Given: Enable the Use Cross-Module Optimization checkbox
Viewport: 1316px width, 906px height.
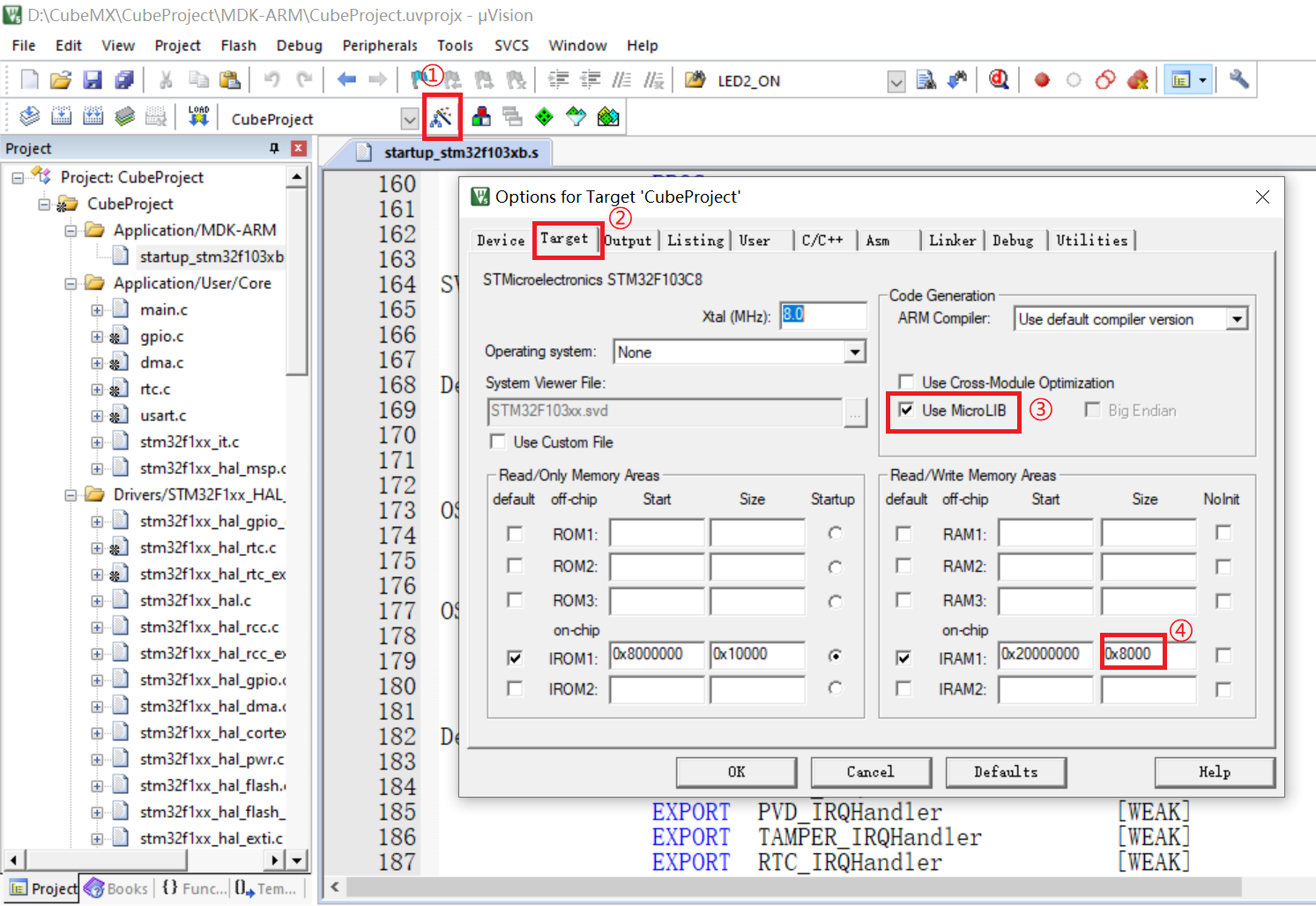Looking at the screenshot, I should (906, 382).
